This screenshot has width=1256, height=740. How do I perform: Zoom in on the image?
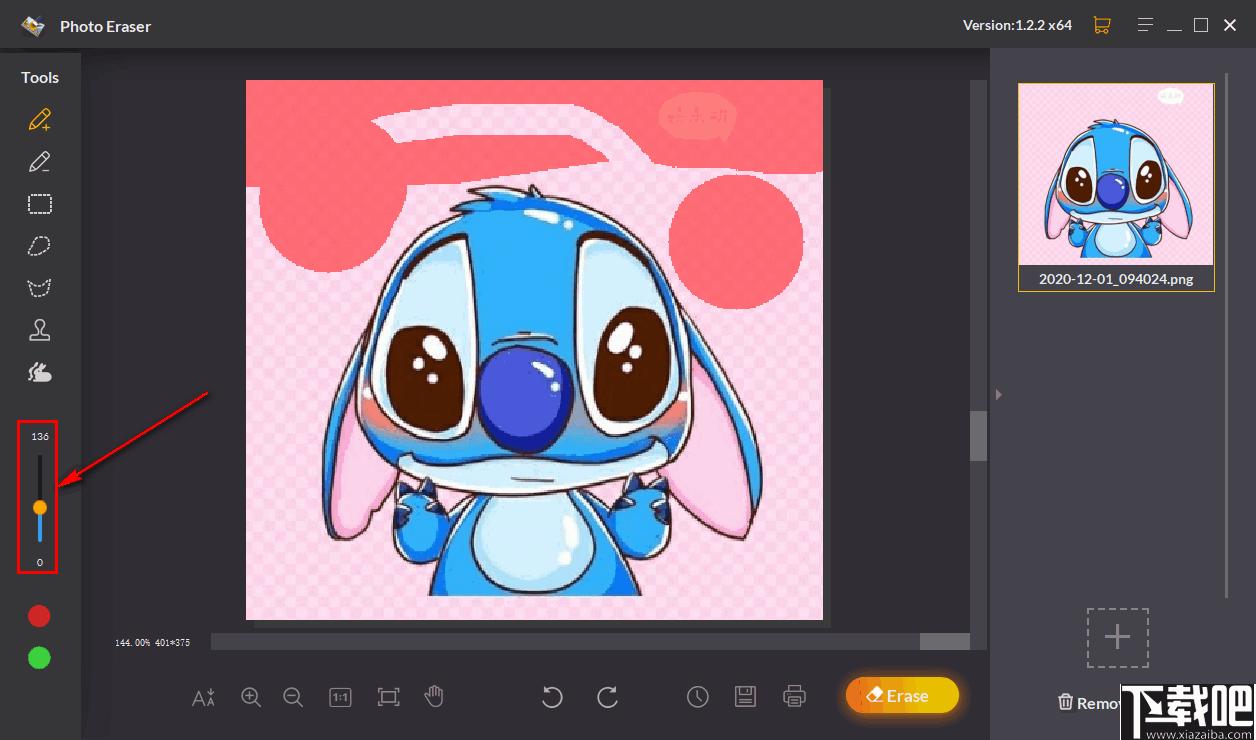coord(251,697)
